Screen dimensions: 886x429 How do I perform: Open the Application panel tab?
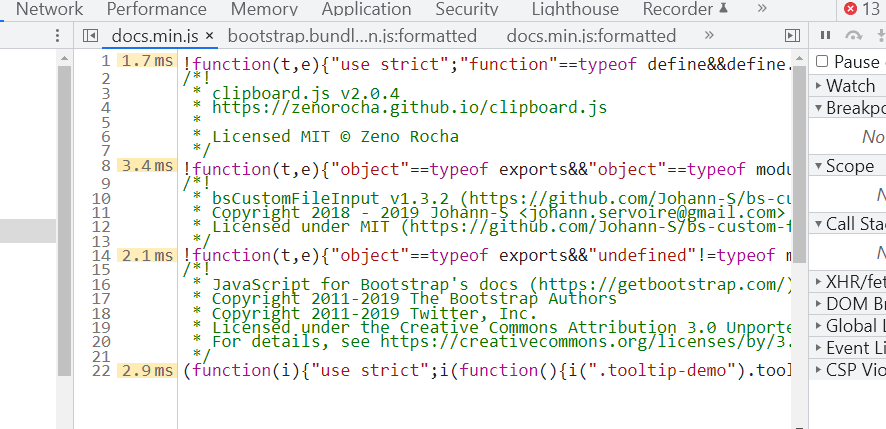tap(366, 9)
